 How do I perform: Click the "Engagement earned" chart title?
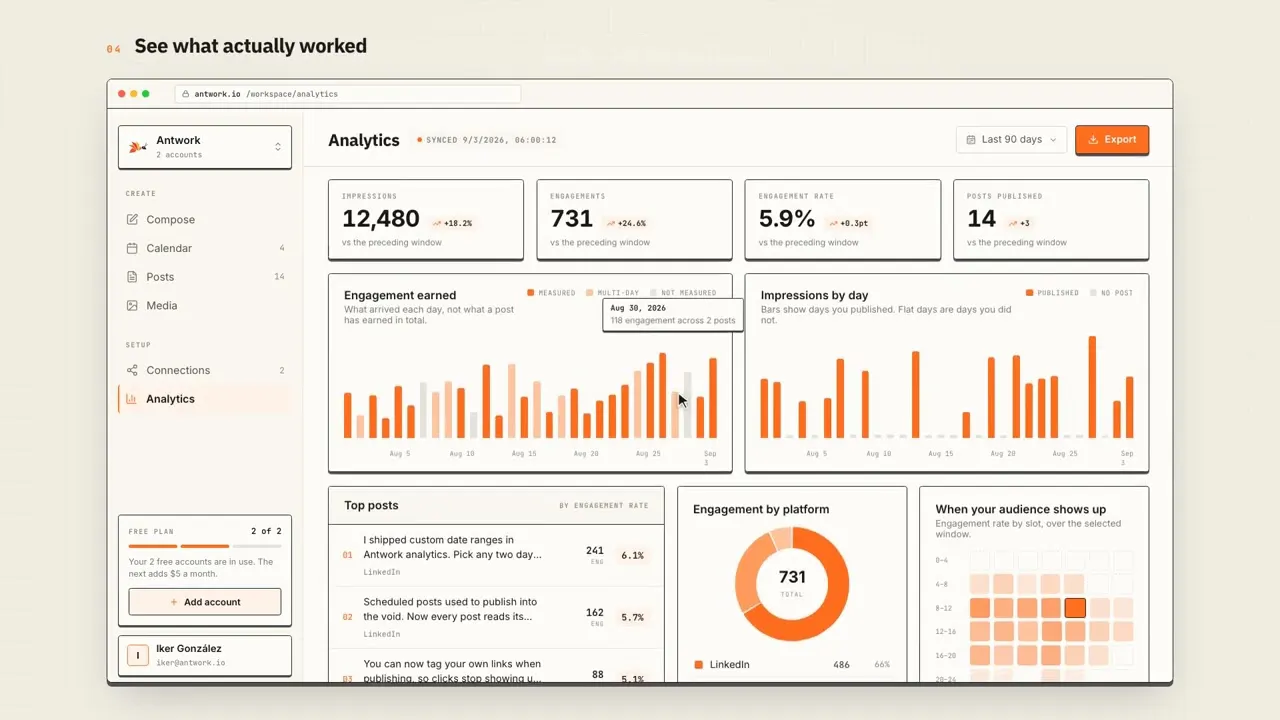[x=400, y=296]
